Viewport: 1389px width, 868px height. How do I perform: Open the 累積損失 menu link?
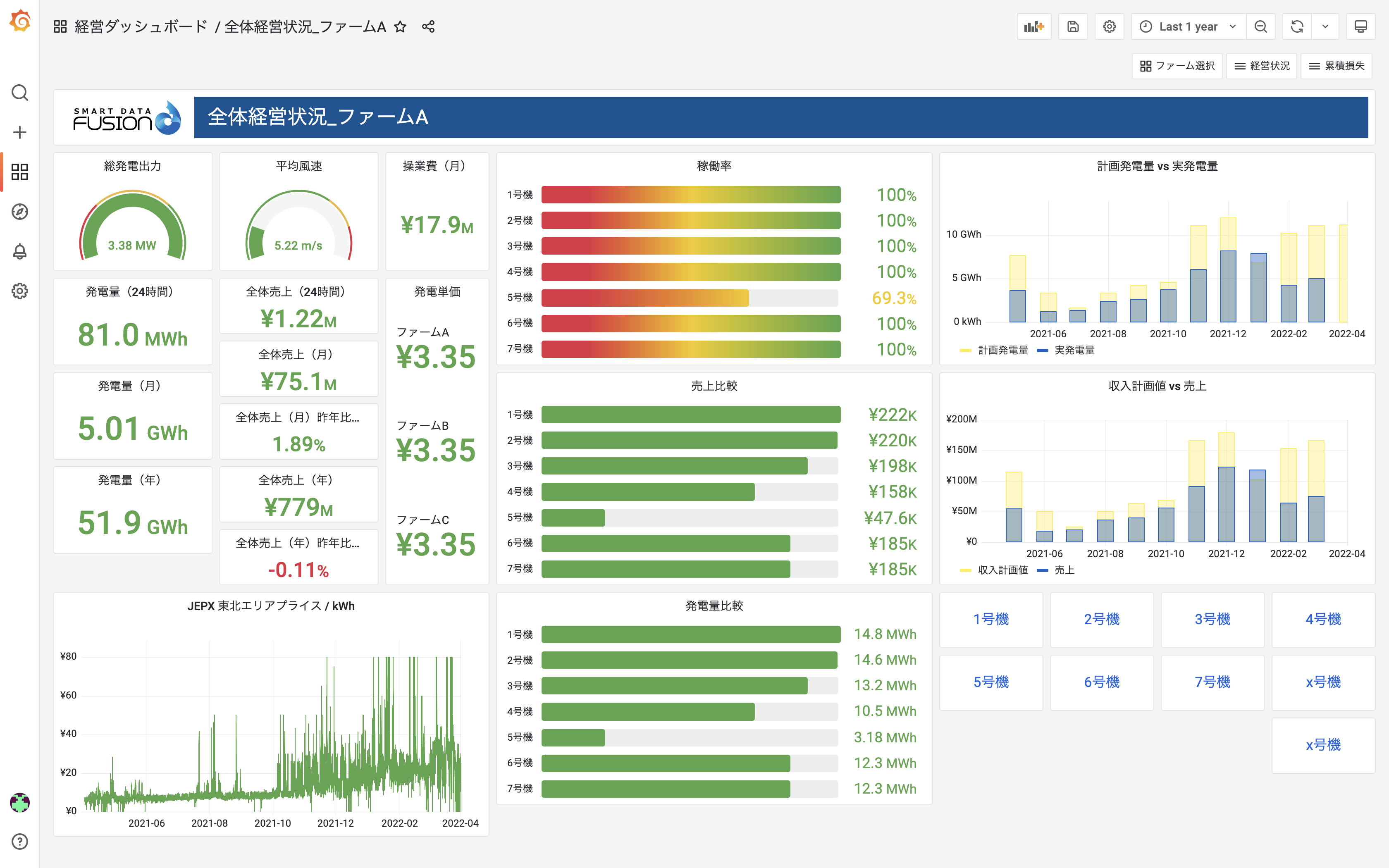point(1336,66)
